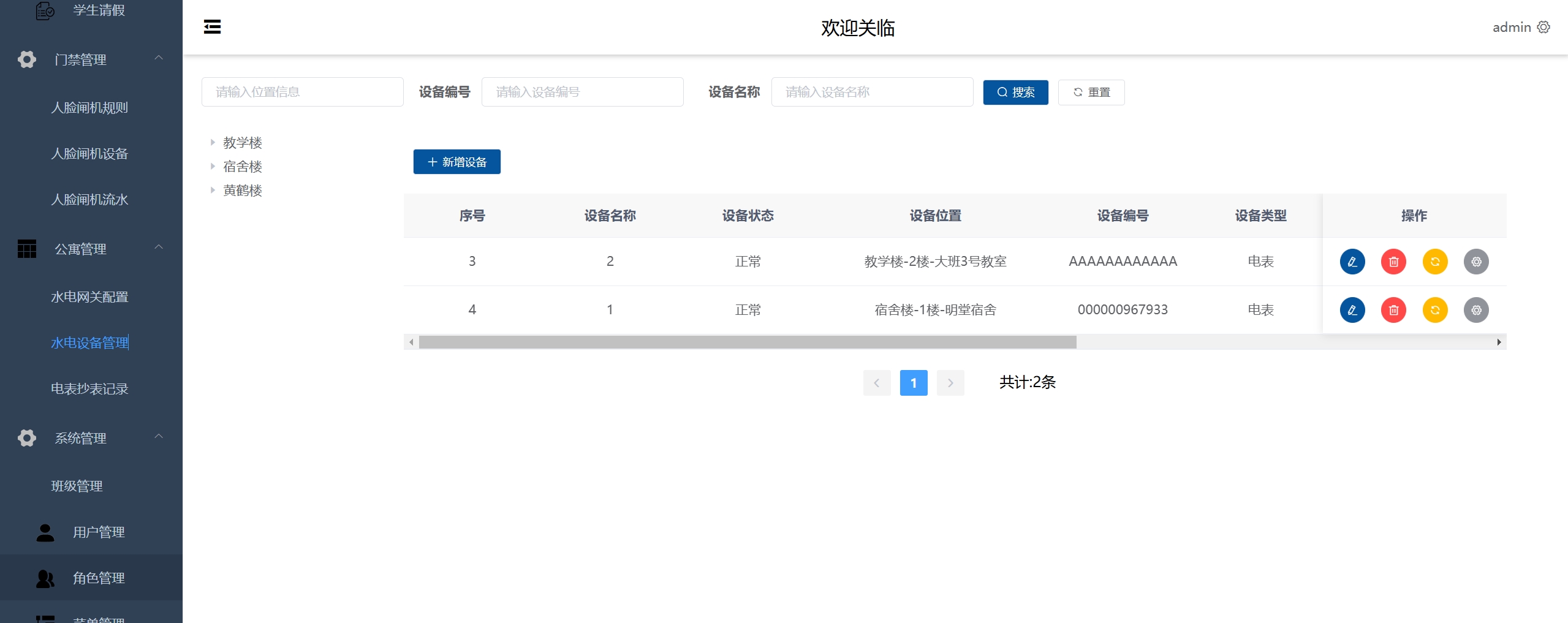Image resolution: width=1568 pixels, height=623 pixels.
Task: Click the 学生请假 document icon
Action: click(45, 10)
